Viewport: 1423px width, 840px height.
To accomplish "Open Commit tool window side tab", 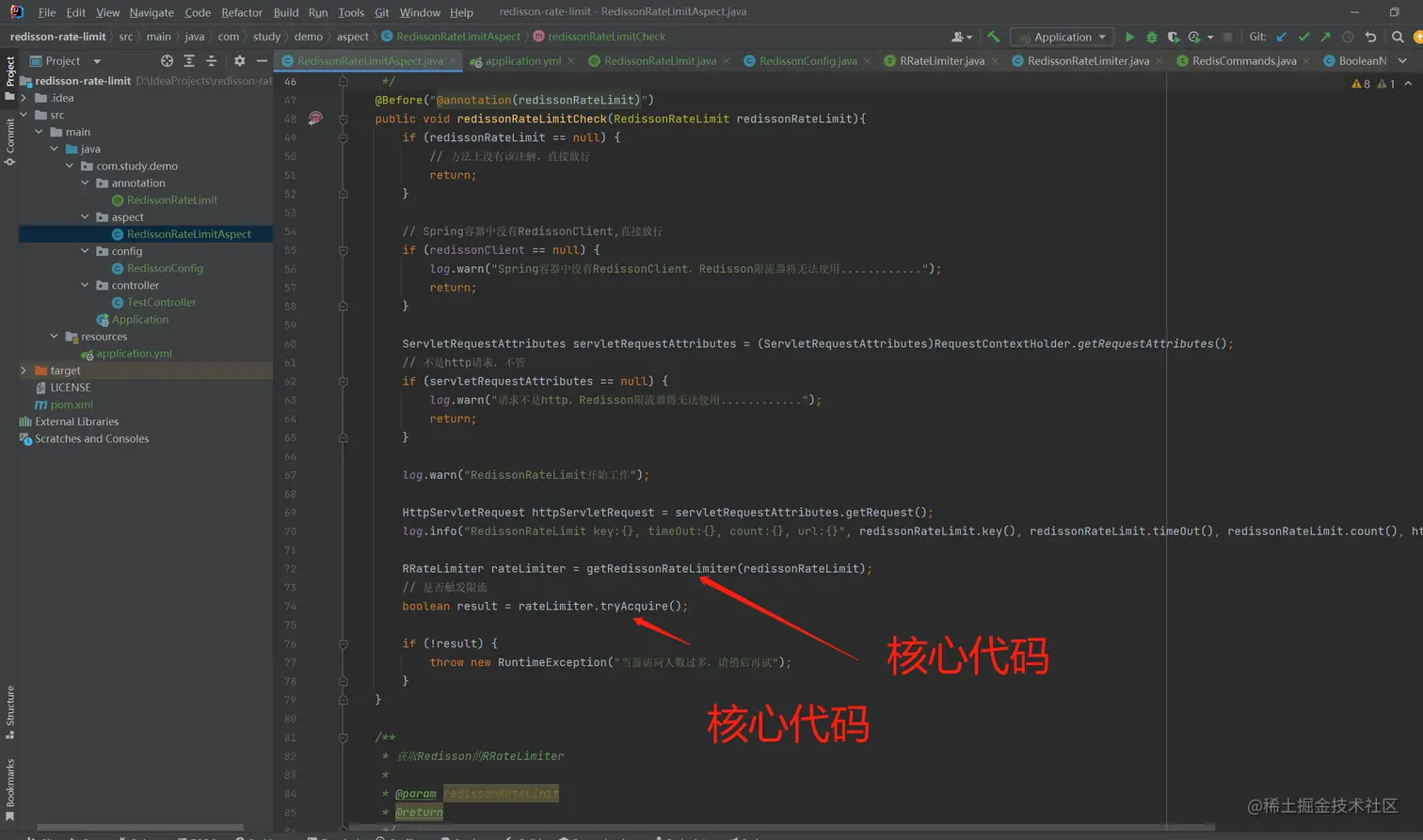I will coord(9,141).
